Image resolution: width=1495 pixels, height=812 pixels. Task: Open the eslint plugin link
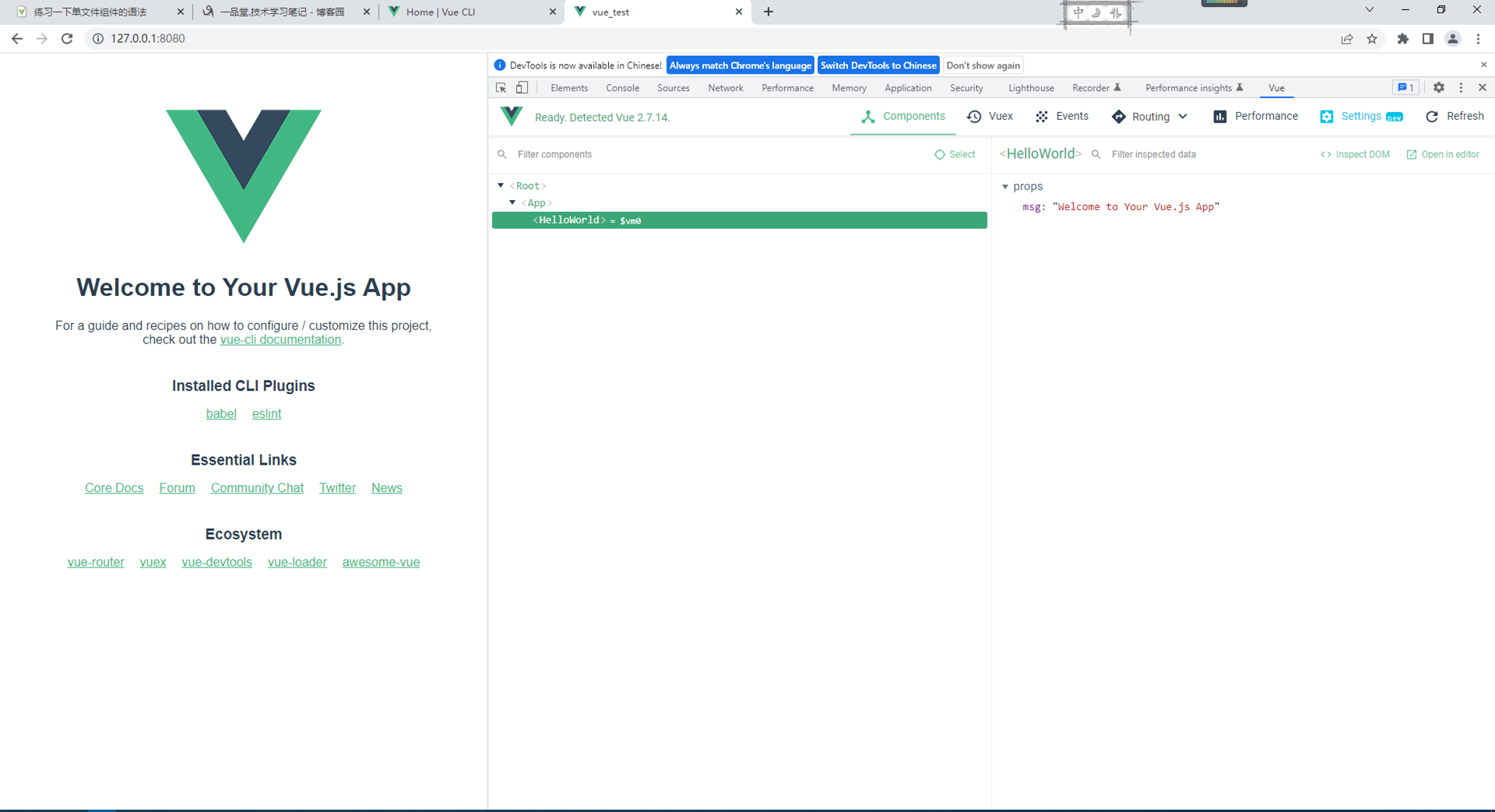click(266, 413)
